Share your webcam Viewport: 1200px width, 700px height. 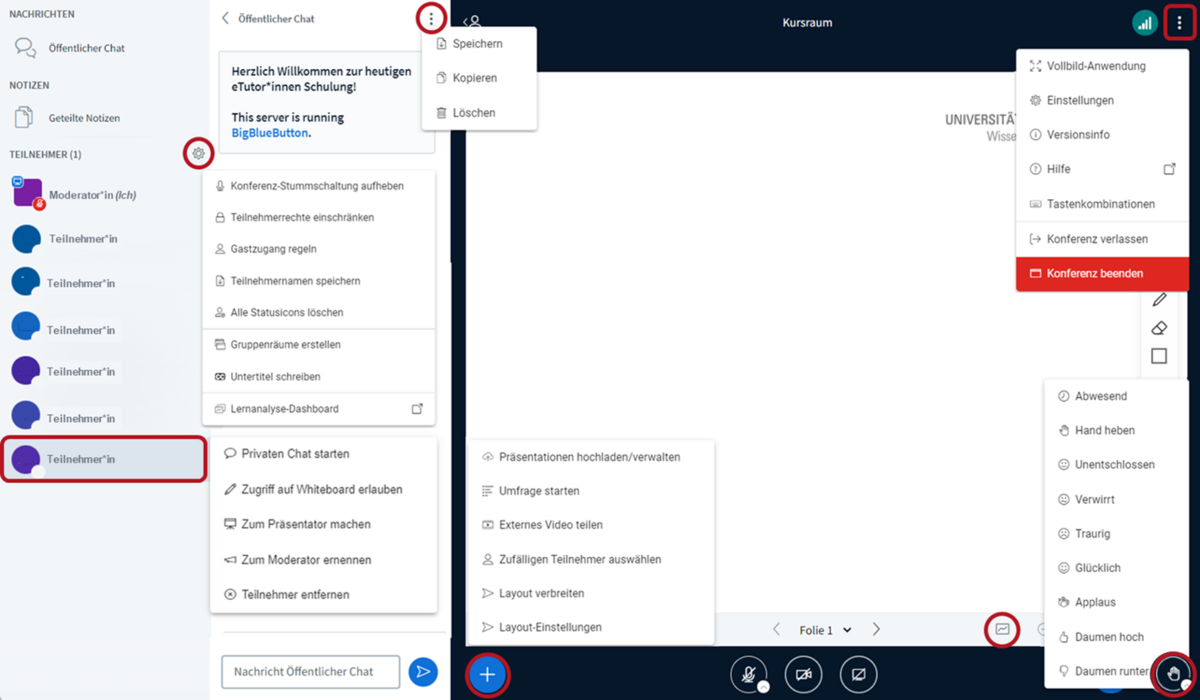point(803,674)
